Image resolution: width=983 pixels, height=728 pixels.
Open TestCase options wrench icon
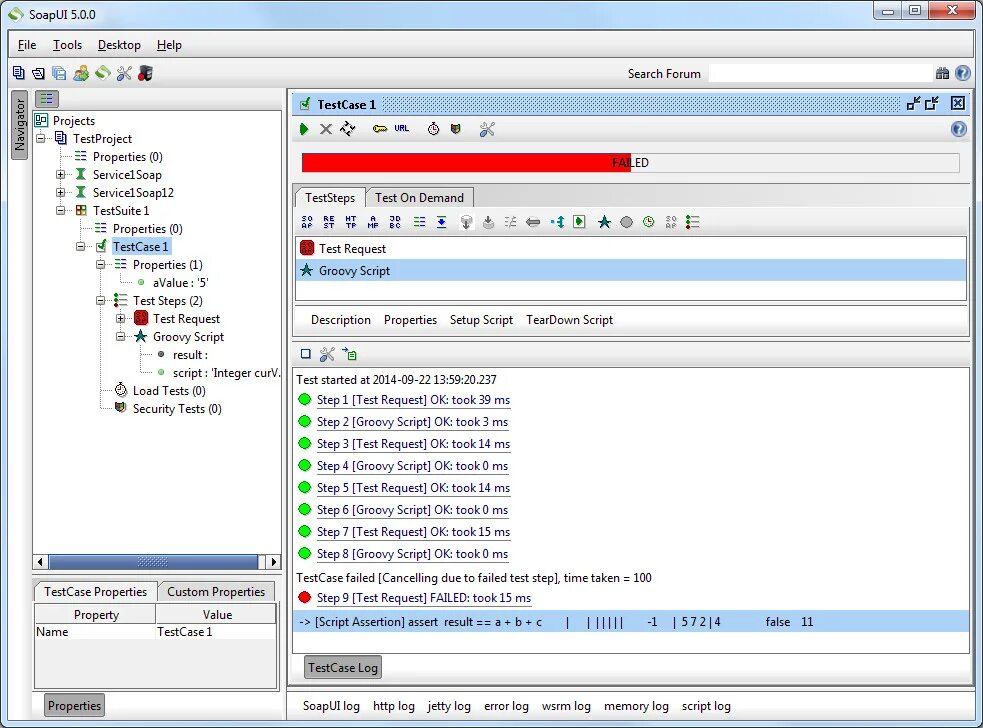pos(487,129)
